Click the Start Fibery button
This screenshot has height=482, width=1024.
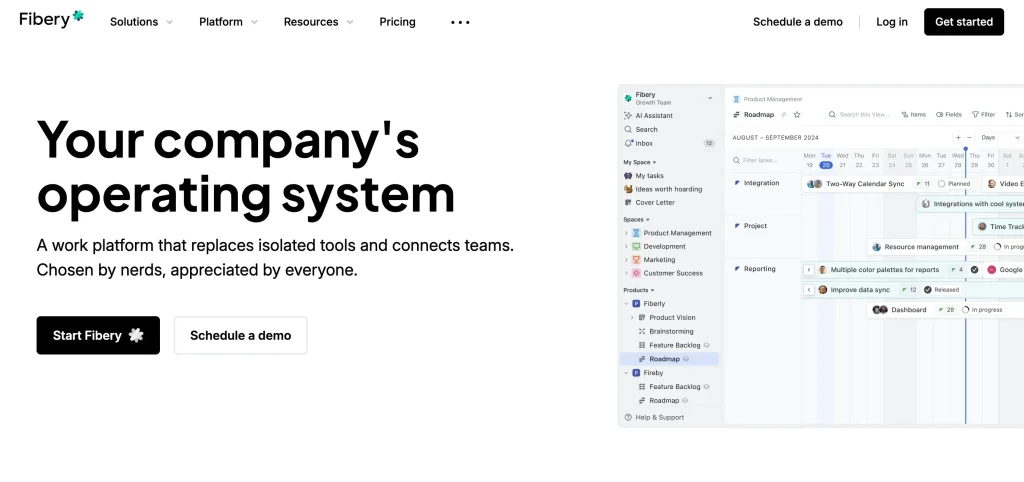pos(98,335)
